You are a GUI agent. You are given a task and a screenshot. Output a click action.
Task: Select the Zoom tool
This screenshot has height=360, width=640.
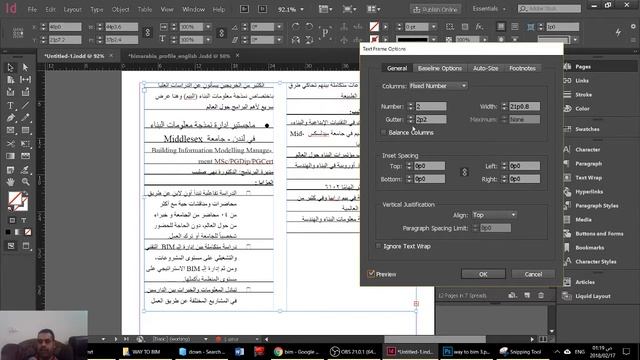25,182
